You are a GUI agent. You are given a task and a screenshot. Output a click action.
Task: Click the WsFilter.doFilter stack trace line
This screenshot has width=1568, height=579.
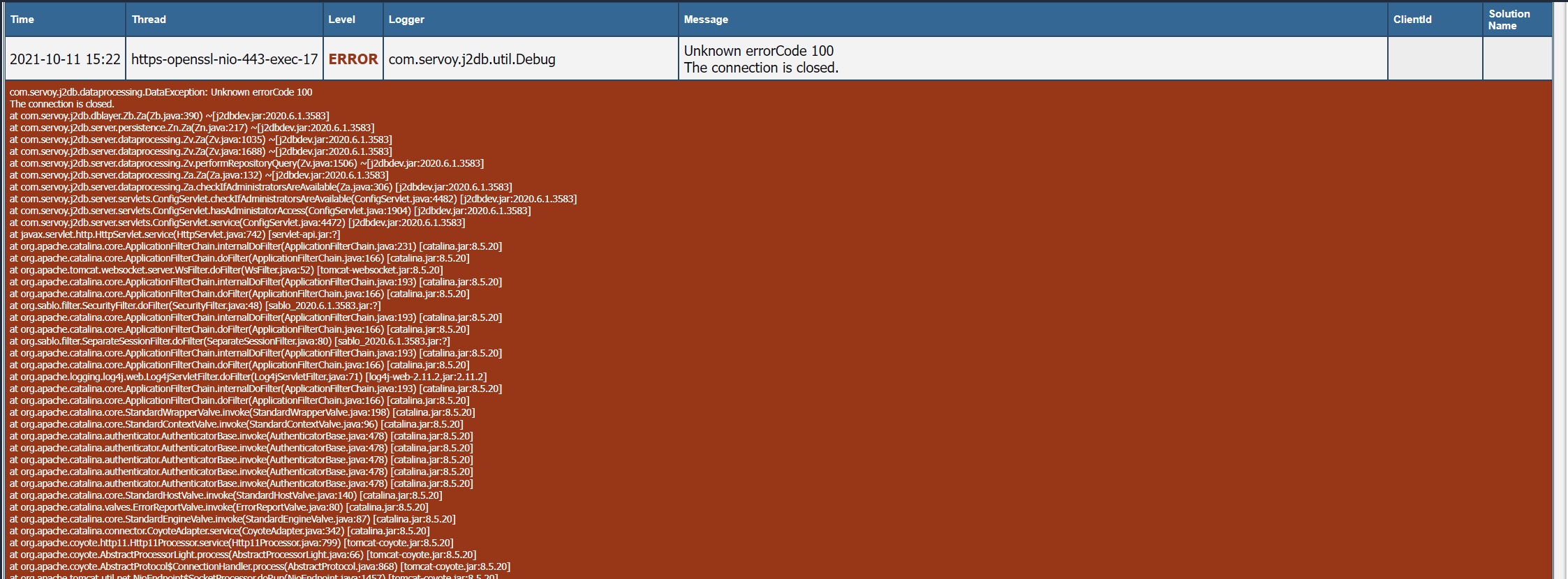click(226, 270)
